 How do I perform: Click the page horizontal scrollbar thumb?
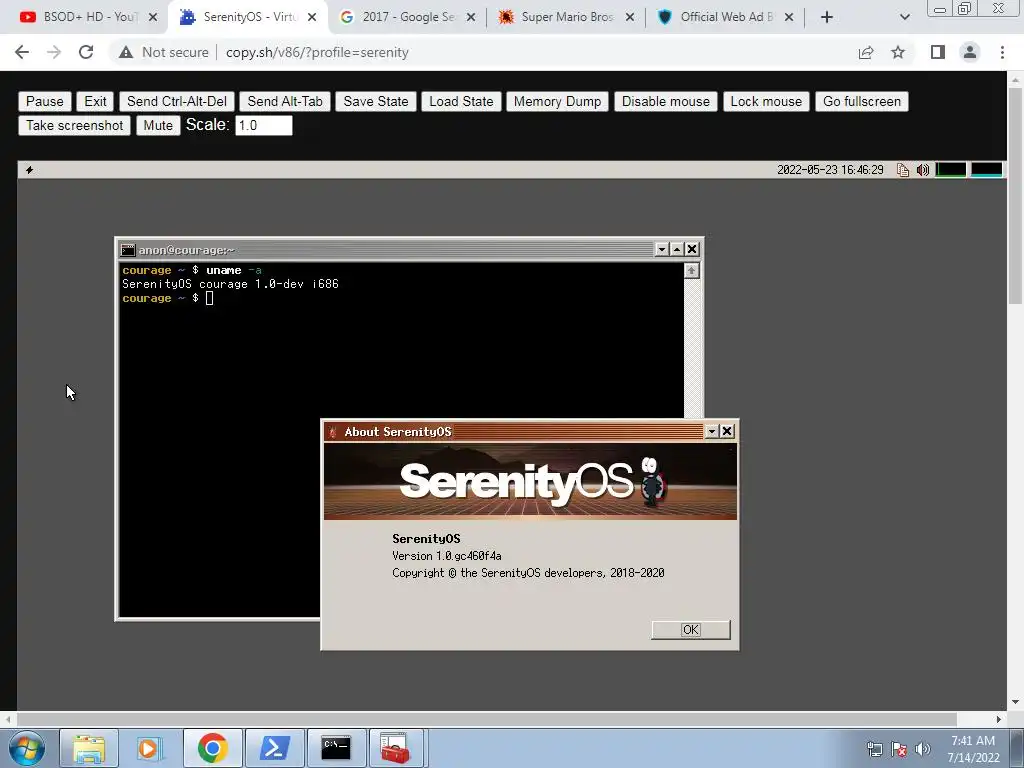click(x=487, y=719)
